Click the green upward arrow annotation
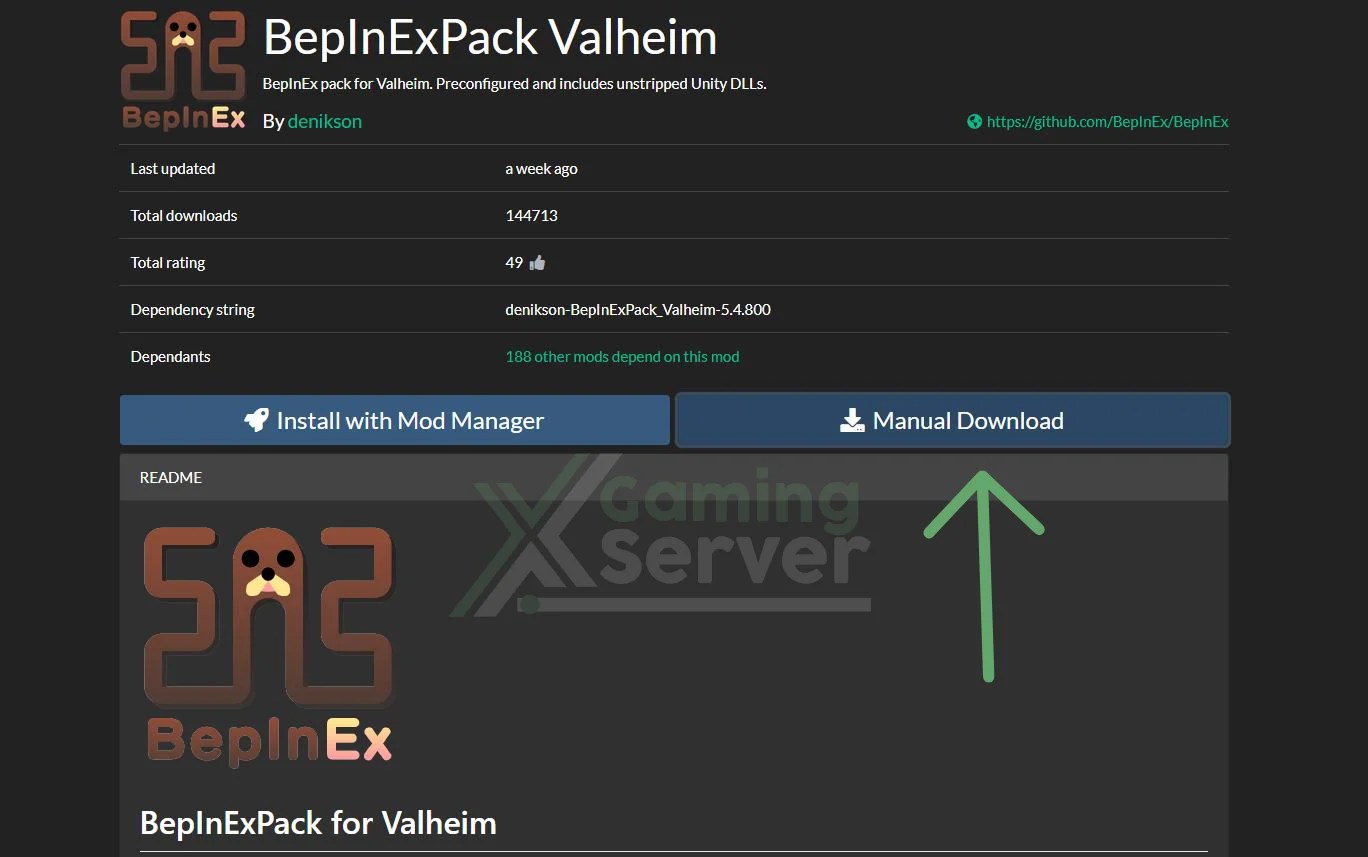The height and width of the screenshot is (857, 1368). 985,577
